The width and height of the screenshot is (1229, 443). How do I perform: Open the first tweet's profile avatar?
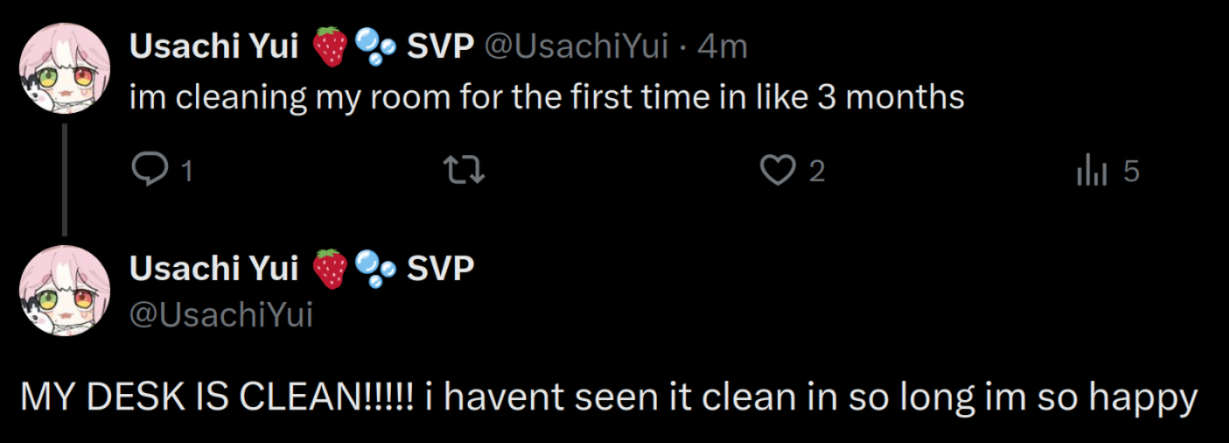coord(64,69)
